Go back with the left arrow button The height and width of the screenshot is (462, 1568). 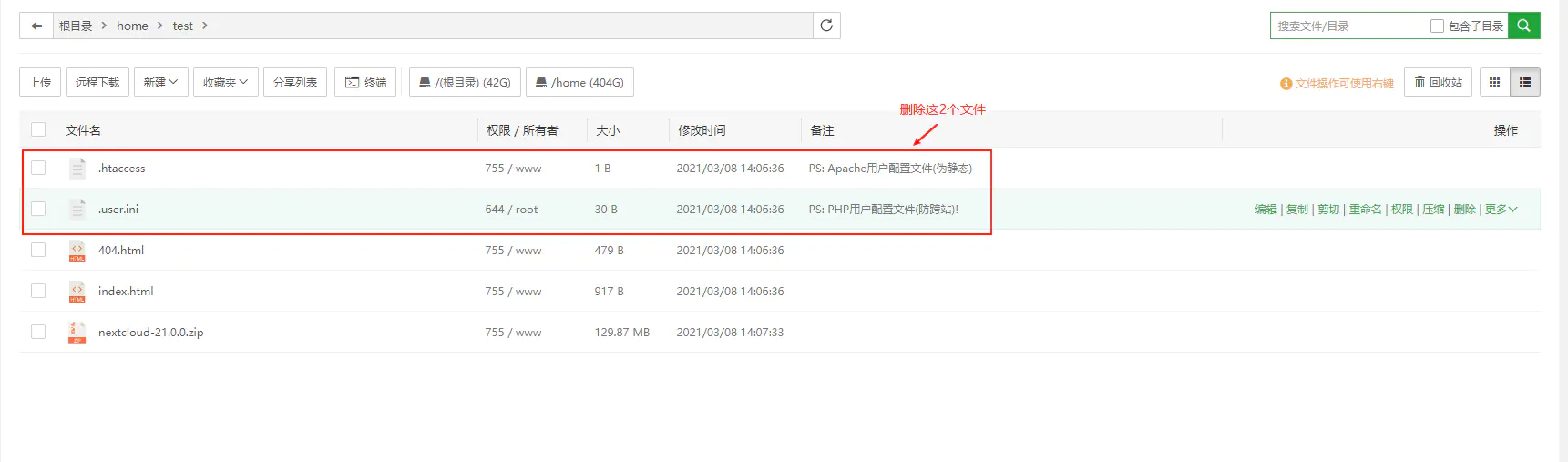tap(36, 26)
